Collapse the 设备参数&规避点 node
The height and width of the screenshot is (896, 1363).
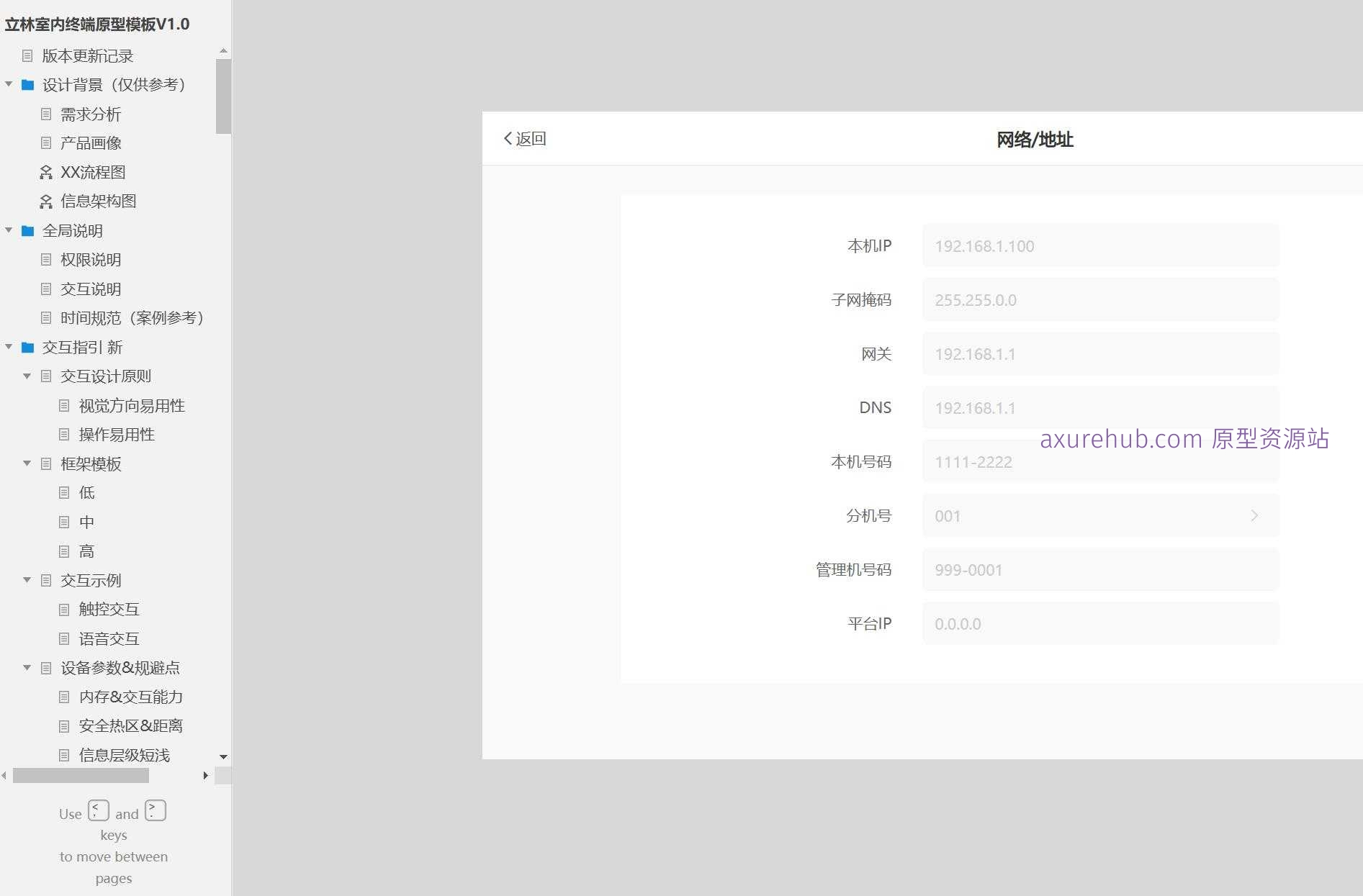point(27,667)
